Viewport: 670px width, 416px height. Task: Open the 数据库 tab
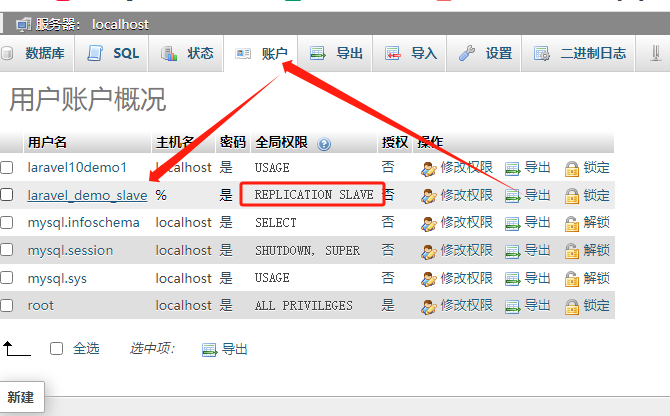pos(36,53)
